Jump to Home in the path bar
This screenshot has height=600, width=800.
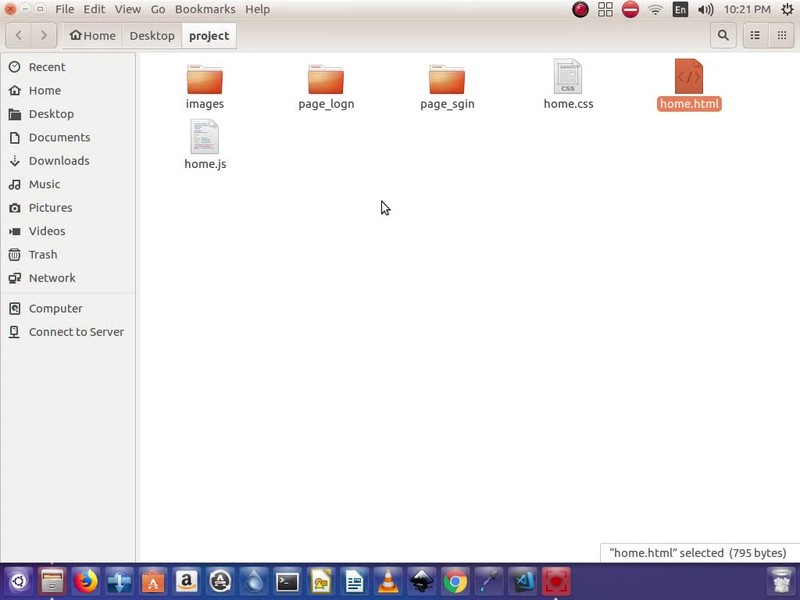click(92, 35)
